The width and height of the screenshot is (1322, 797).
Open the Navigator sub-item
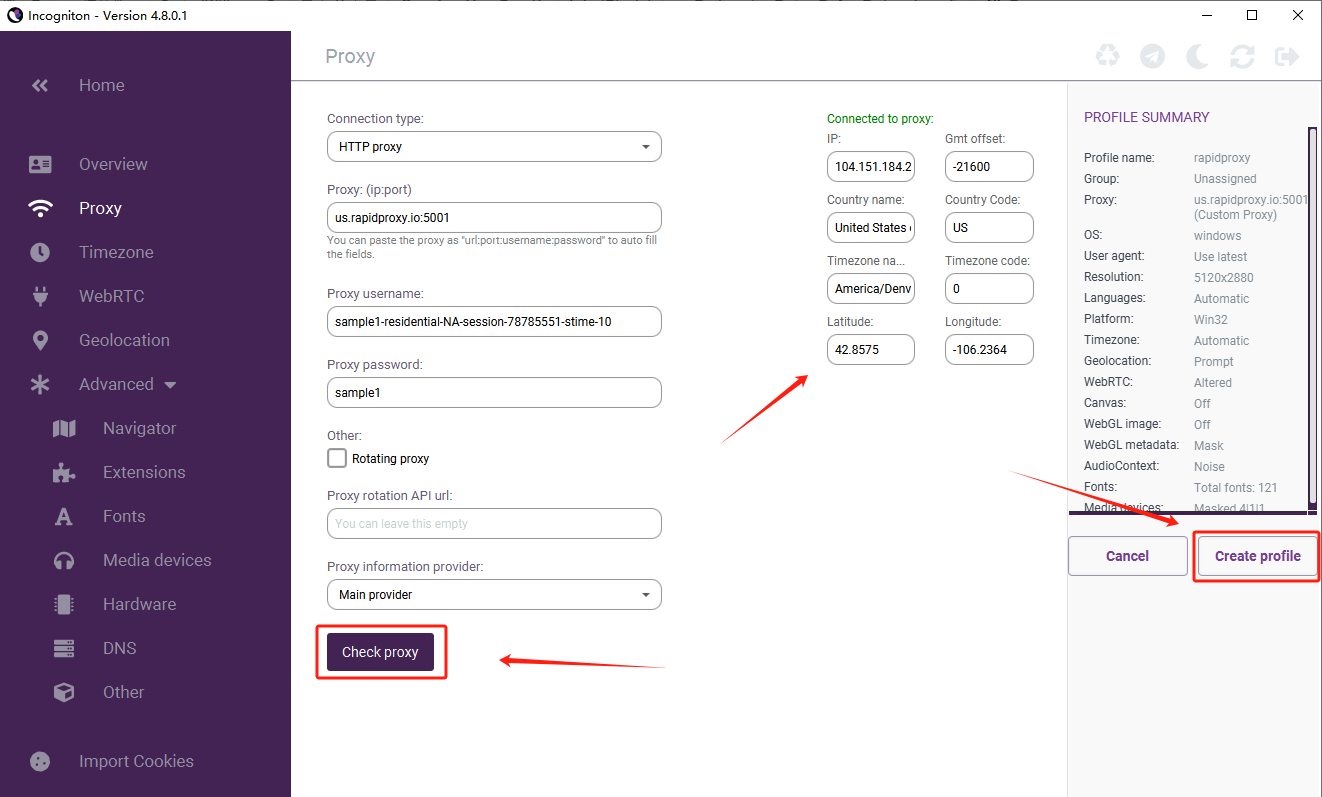pyautogui.click(x=139, y=428)
